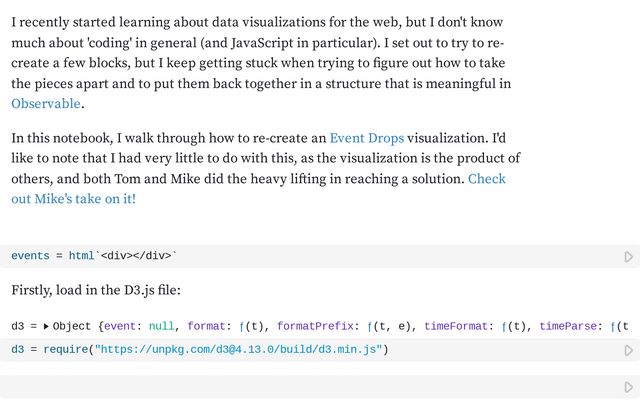The height and width of the screenshot is (400, 640).
Task: Click the require keyword in code
Action: pos(66,350)
